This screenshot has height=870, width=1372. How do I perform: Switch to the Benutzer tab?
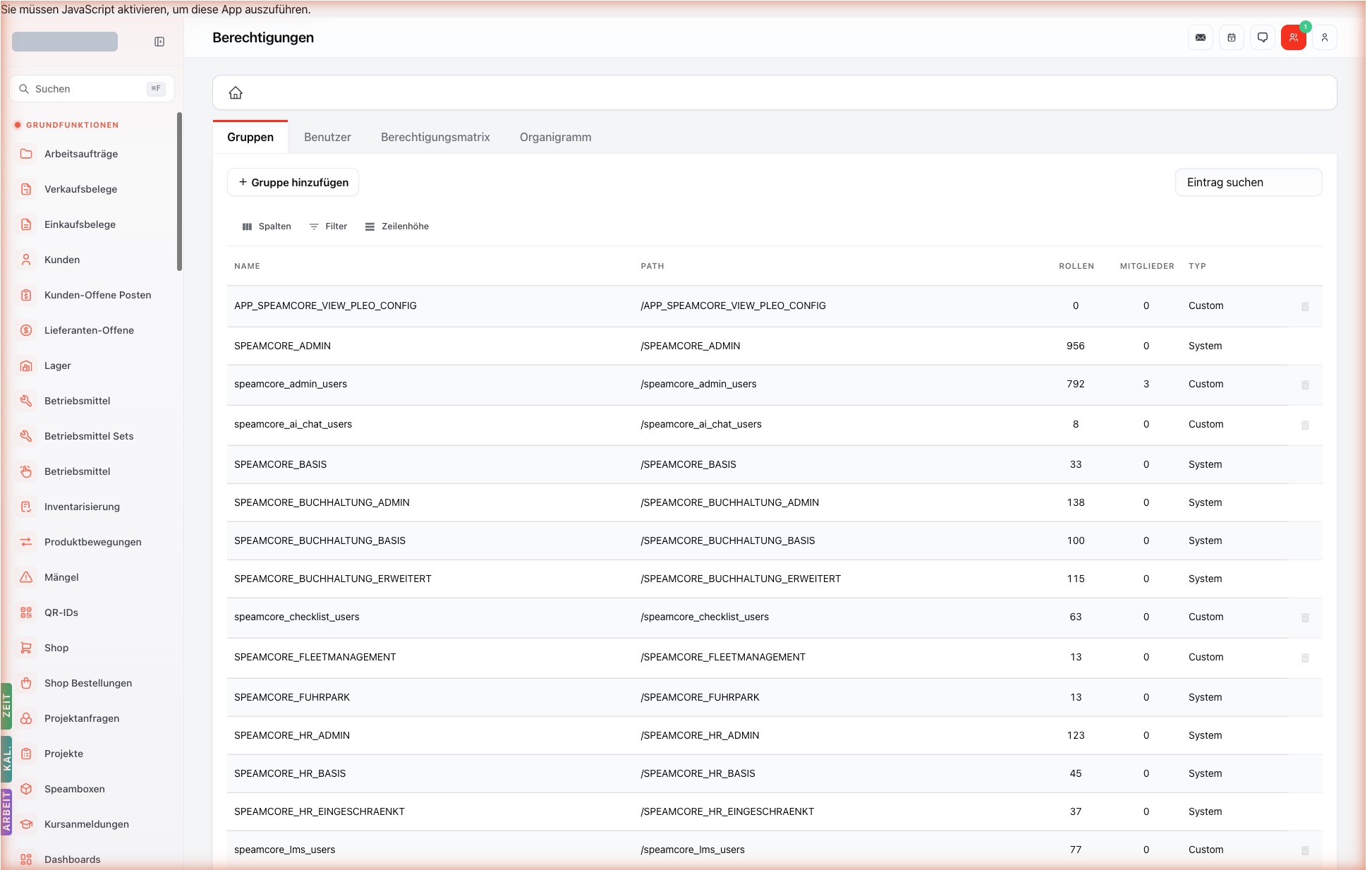(x=327, y=137)
